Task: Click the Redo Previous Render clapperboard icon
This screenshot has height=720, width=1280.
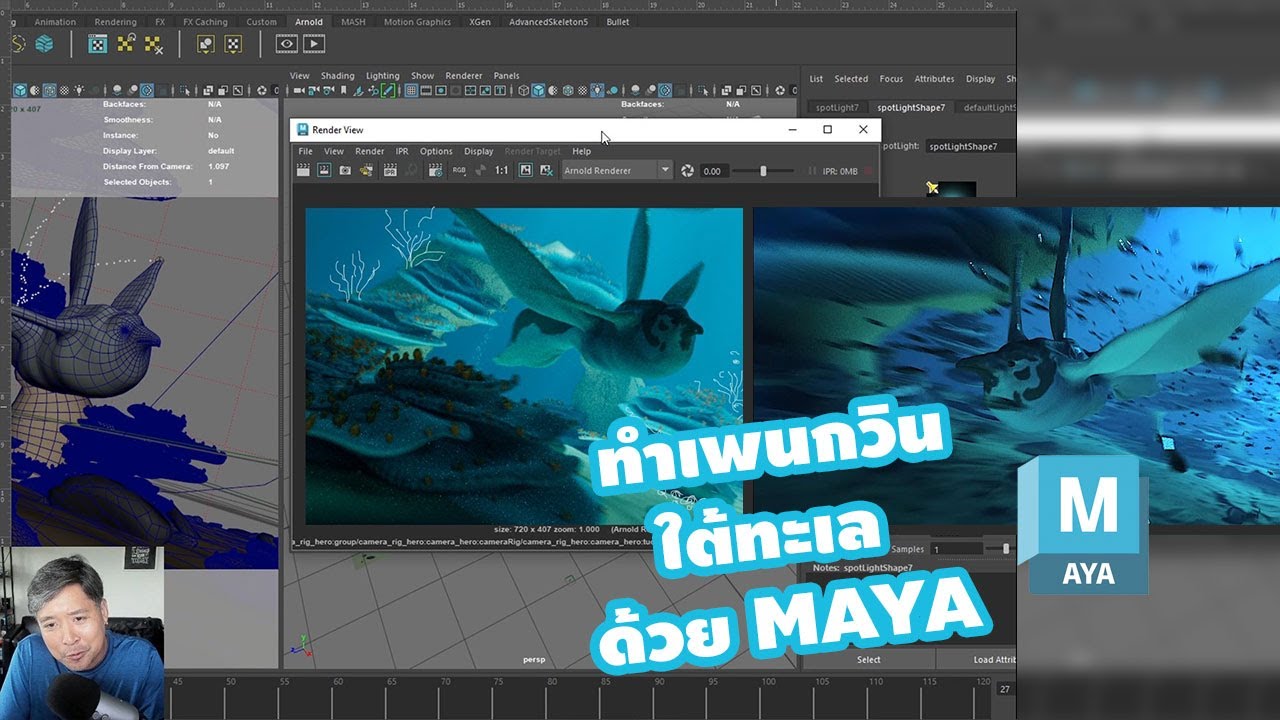Action: 303,170
